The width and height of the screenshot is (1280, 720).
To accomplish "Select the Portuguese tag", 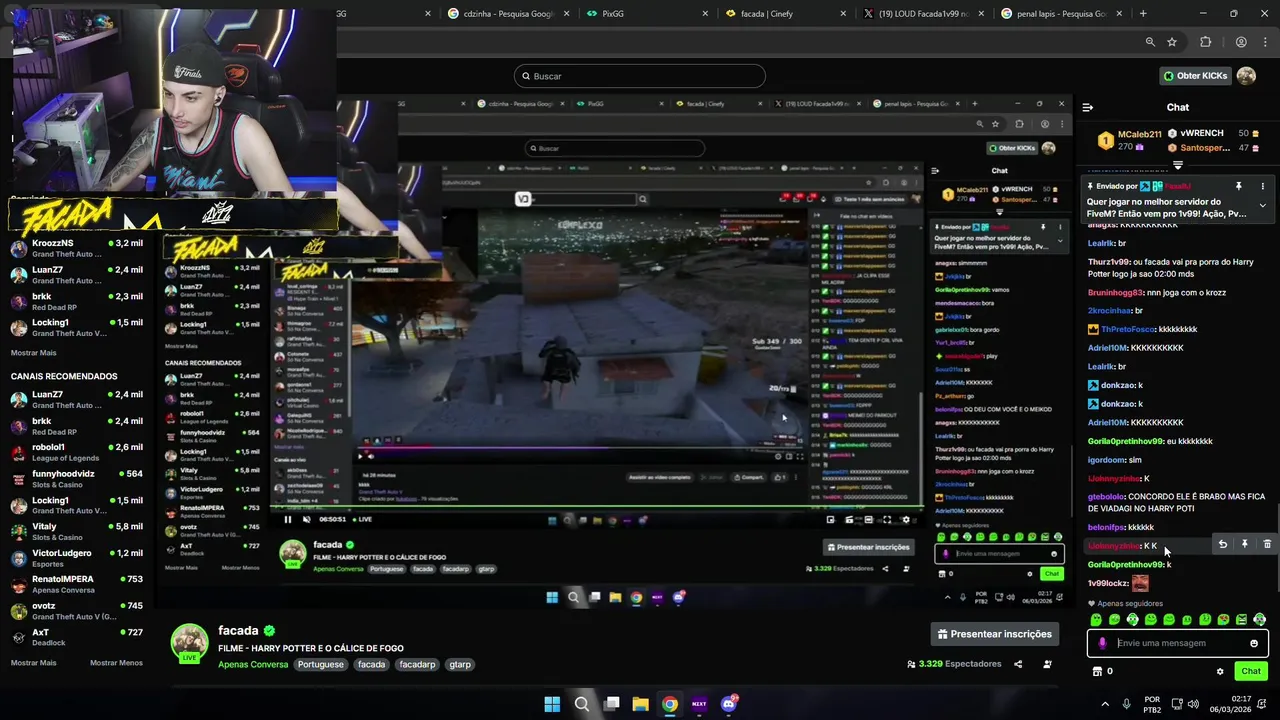I will point(321,664).
